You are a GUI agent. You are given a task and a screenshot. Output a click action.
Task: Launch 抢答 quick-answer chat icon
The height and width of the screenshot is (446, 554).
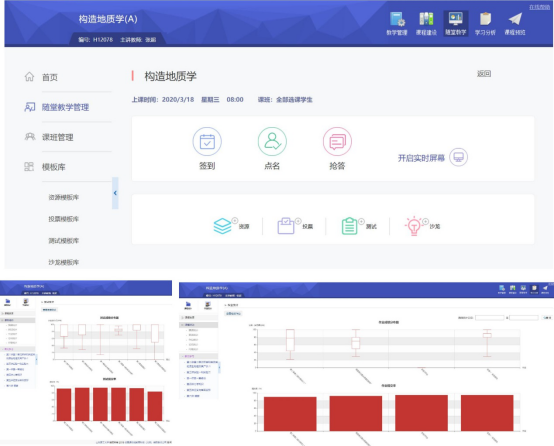[337, 142]
